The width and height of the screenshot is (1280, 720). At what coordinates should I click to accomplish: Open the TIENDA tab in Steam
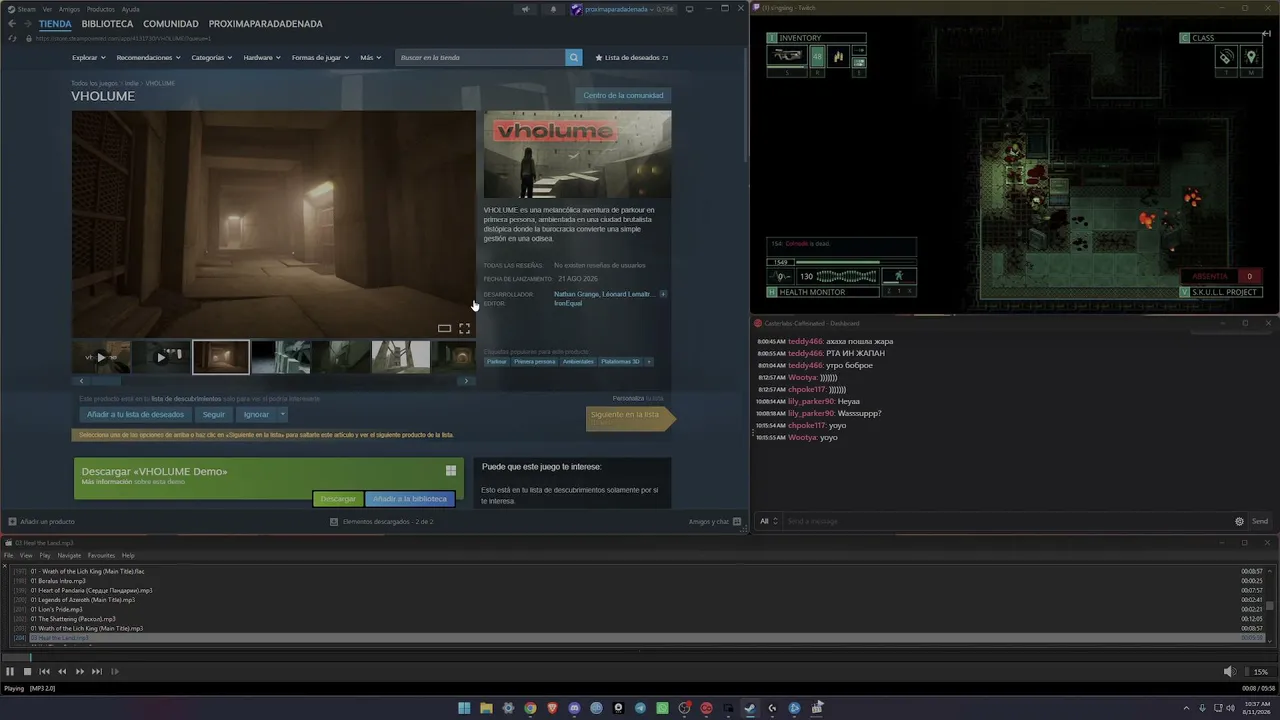(55, 24)
